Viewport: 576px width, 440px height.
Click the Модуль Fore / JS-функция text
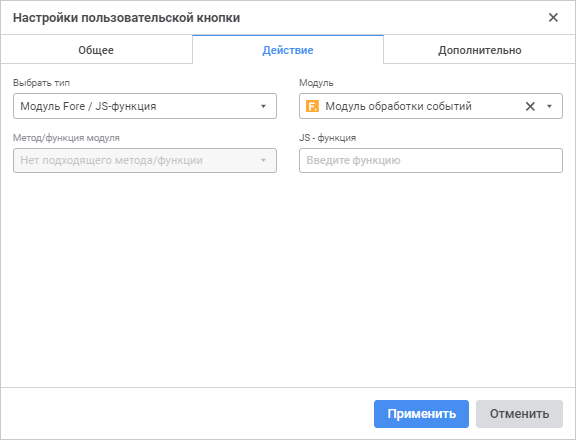coord(88,106)
